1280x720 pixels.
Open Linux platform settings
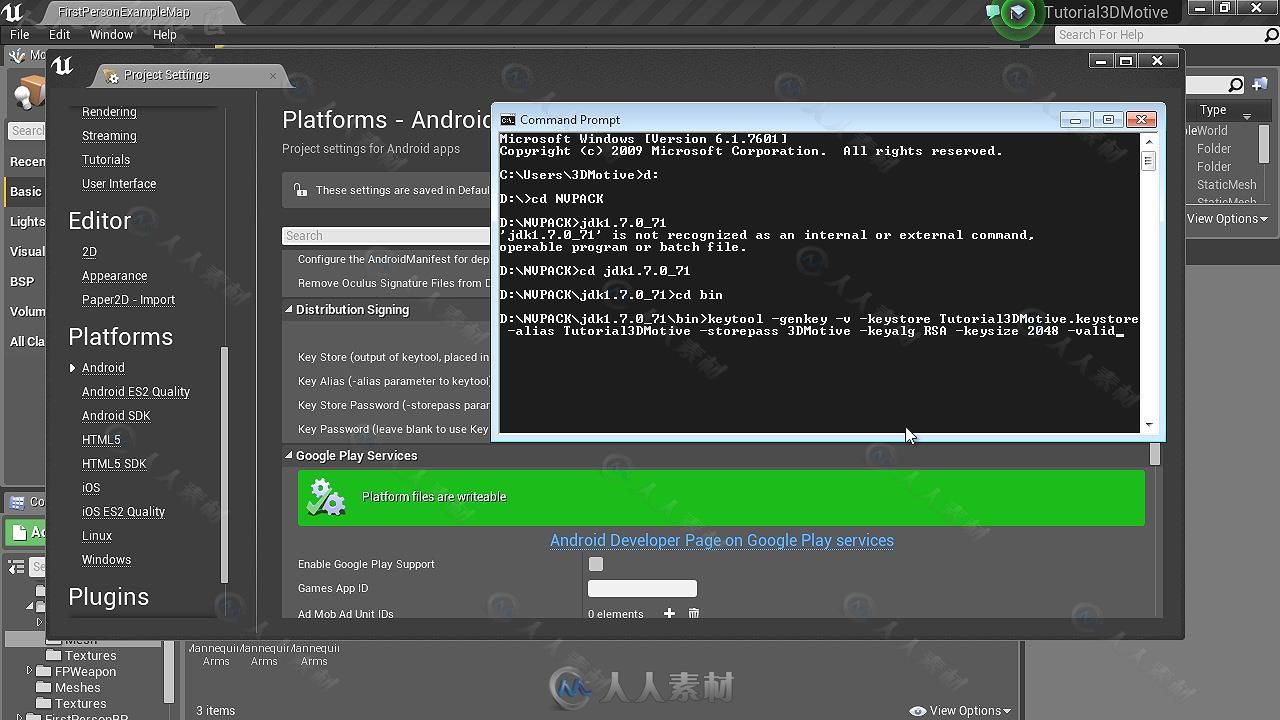(97, 536)
